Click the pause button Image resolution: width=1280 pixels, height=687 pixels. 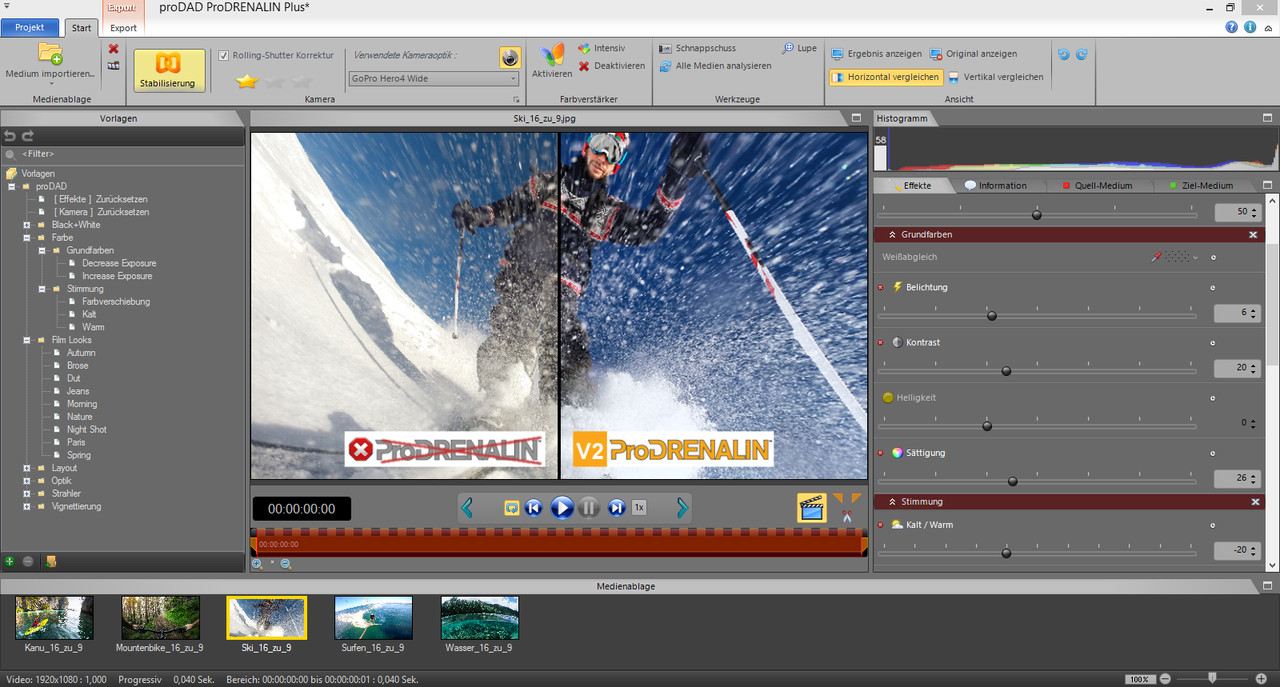coord(589,508)
